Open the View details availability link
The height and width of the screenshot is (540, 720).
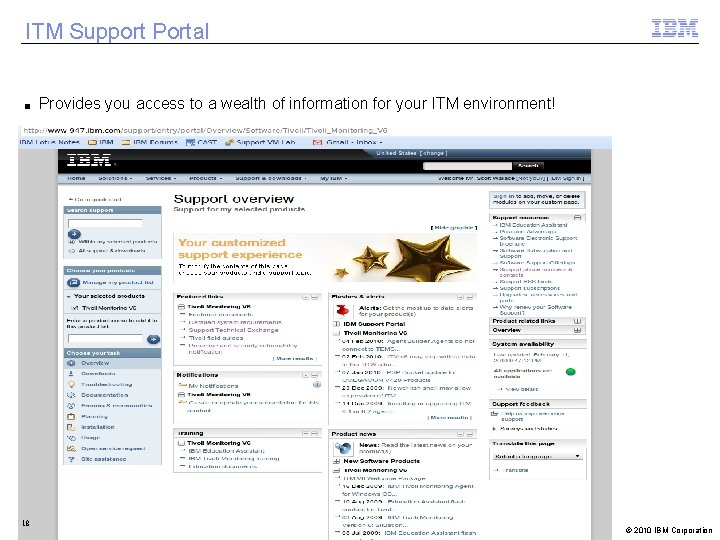(521, 389)
